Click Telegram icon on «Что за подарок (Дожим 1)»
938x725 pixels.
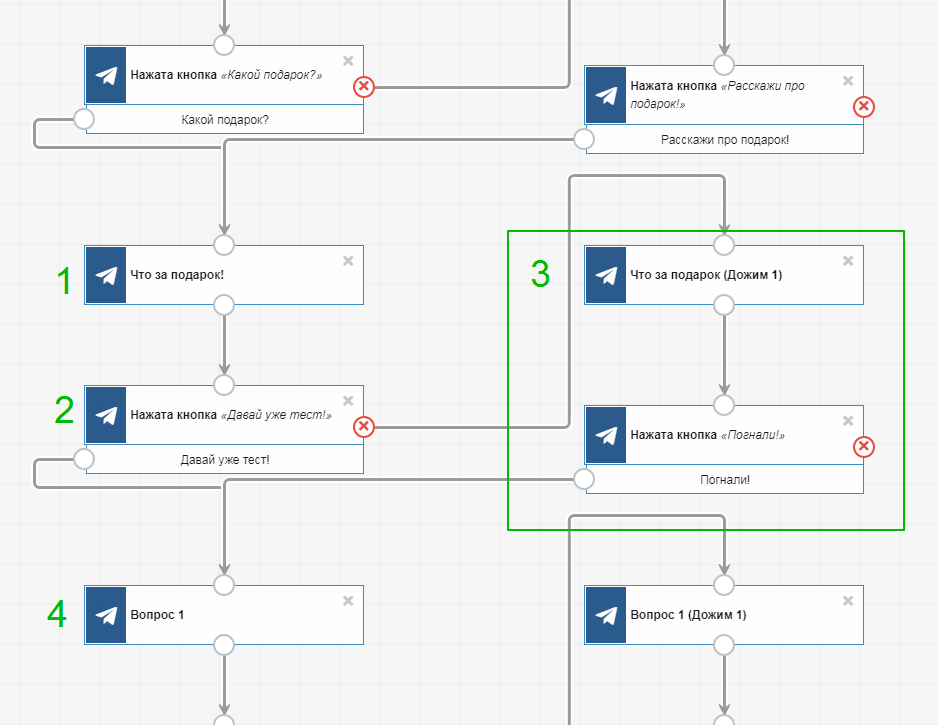pos(606,275)
